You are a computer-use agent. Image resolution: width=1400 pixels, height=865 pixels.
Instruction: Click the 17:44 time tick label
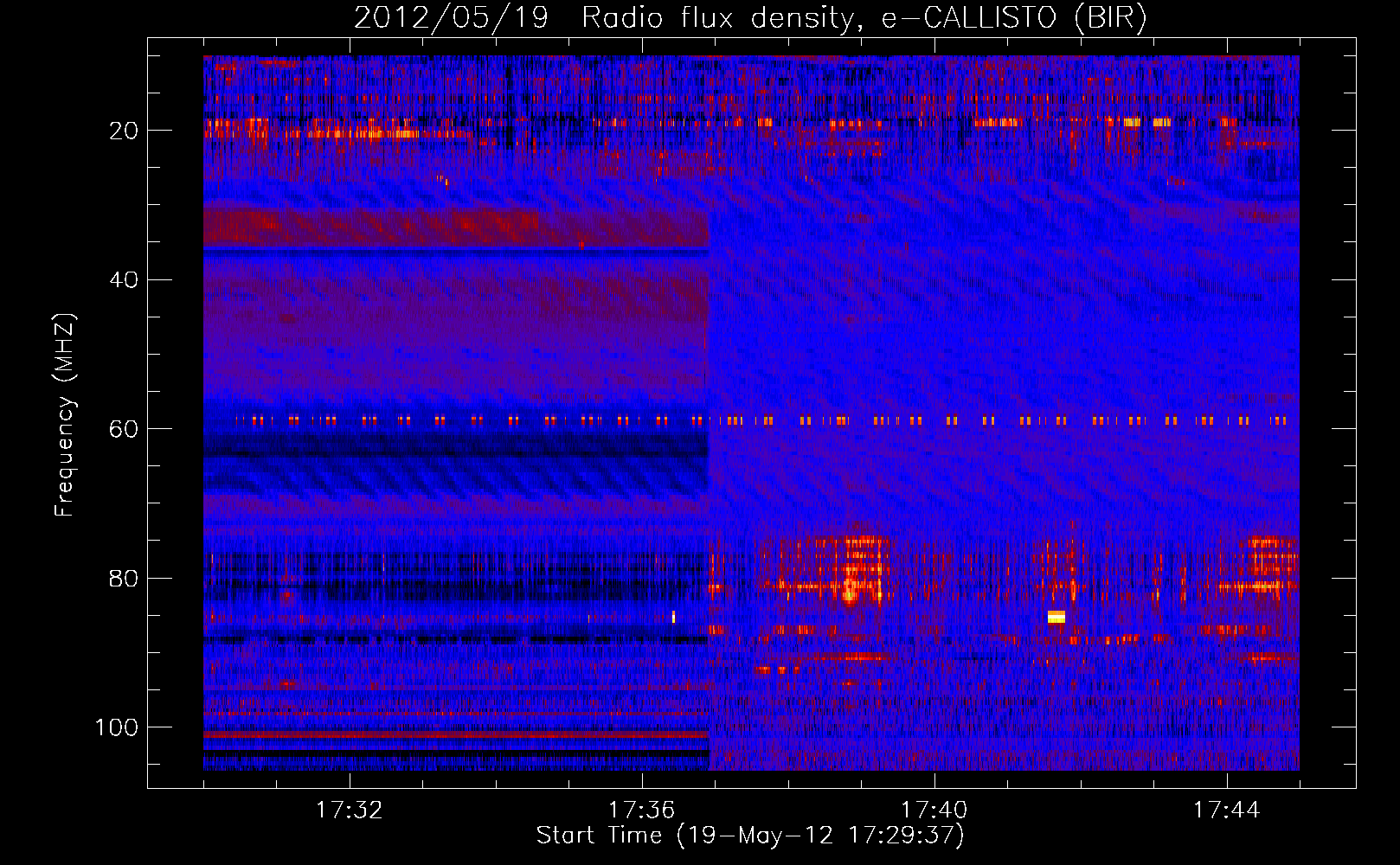[1227, 811]
